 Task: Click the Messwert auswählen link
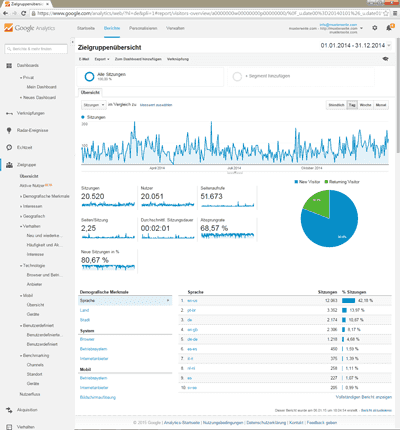[156, 105]
